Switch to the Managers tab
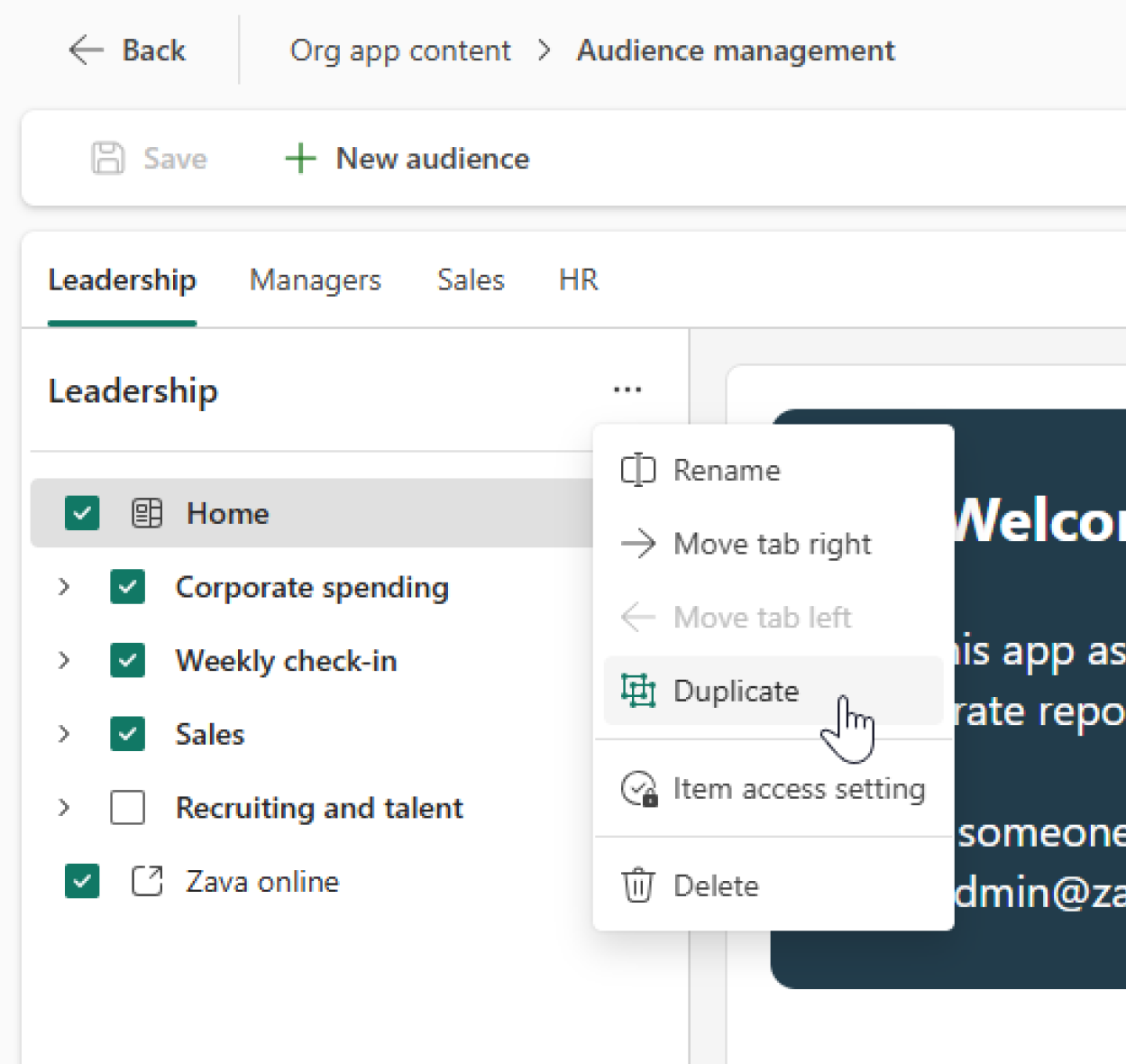The image size is (1126, 1064). pos(316,280)
